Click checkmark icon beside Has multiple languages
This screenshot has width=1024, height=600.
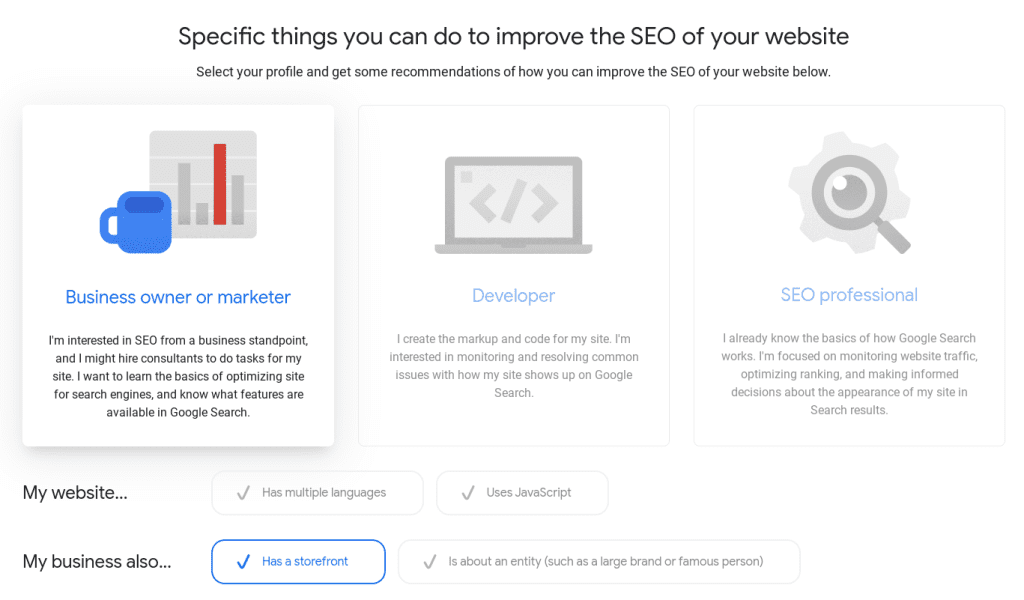tap(243, 493)
